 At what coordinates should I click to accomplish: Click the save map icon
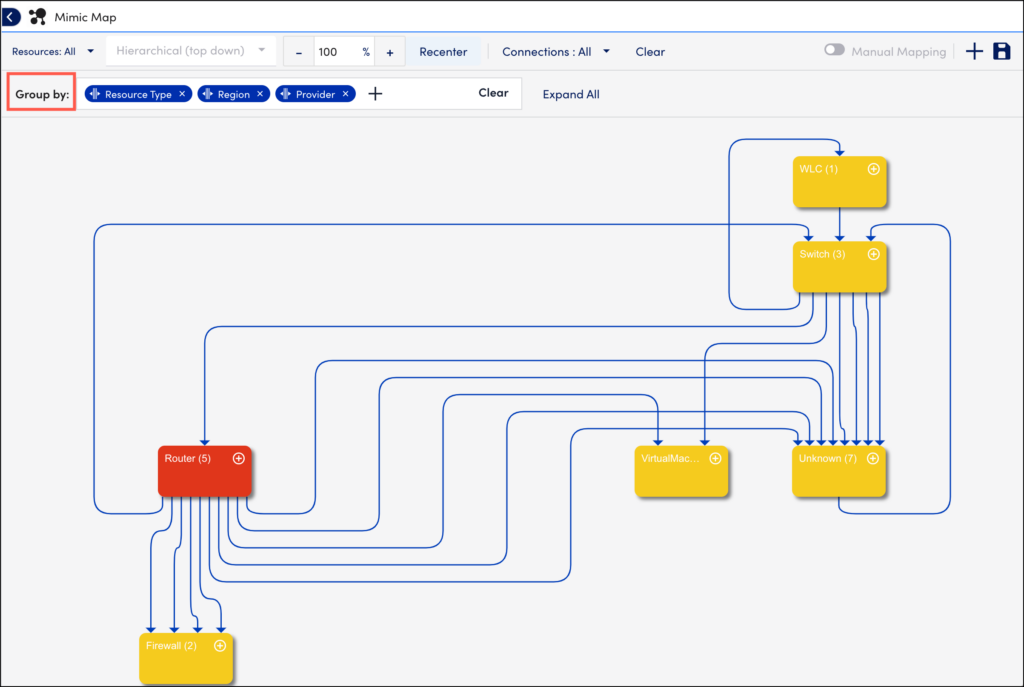coord(1002,50)
